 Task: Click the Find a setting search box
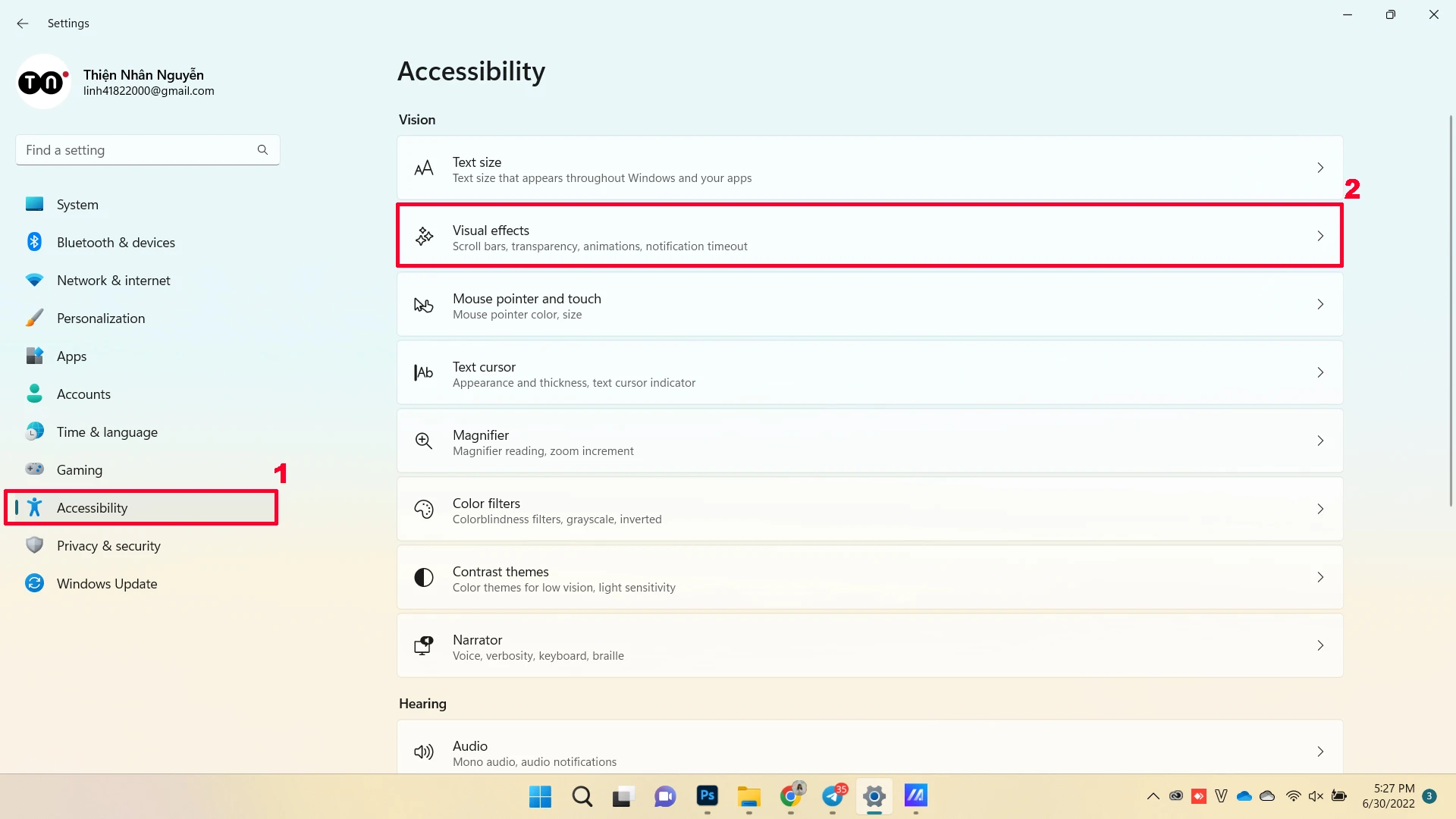click(148, 150)
